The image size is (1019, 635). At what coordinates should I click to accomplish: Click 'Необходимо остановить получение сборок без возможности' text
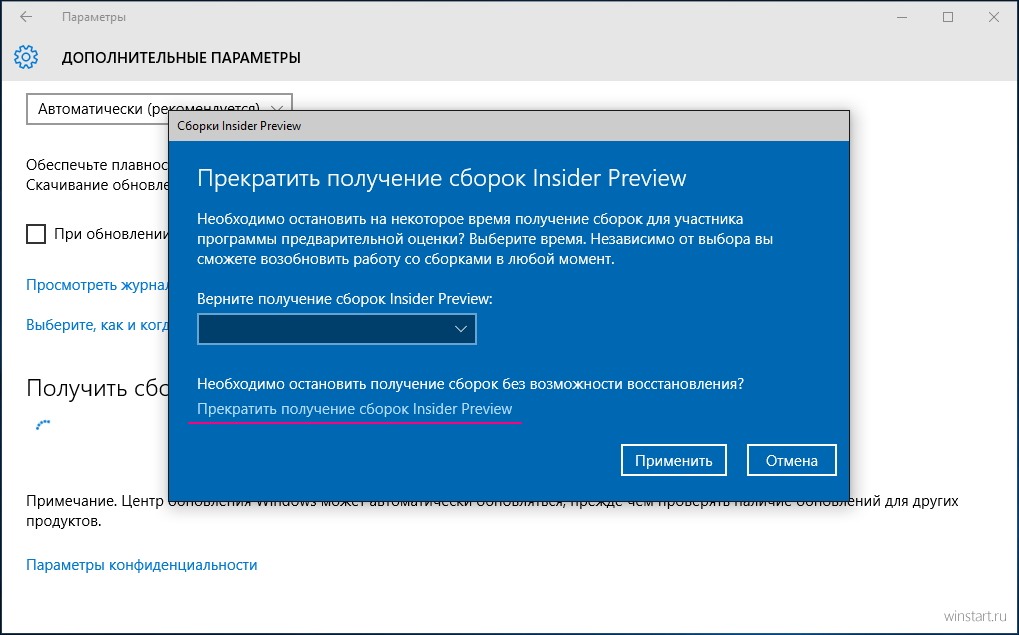[x=470, y=383]
